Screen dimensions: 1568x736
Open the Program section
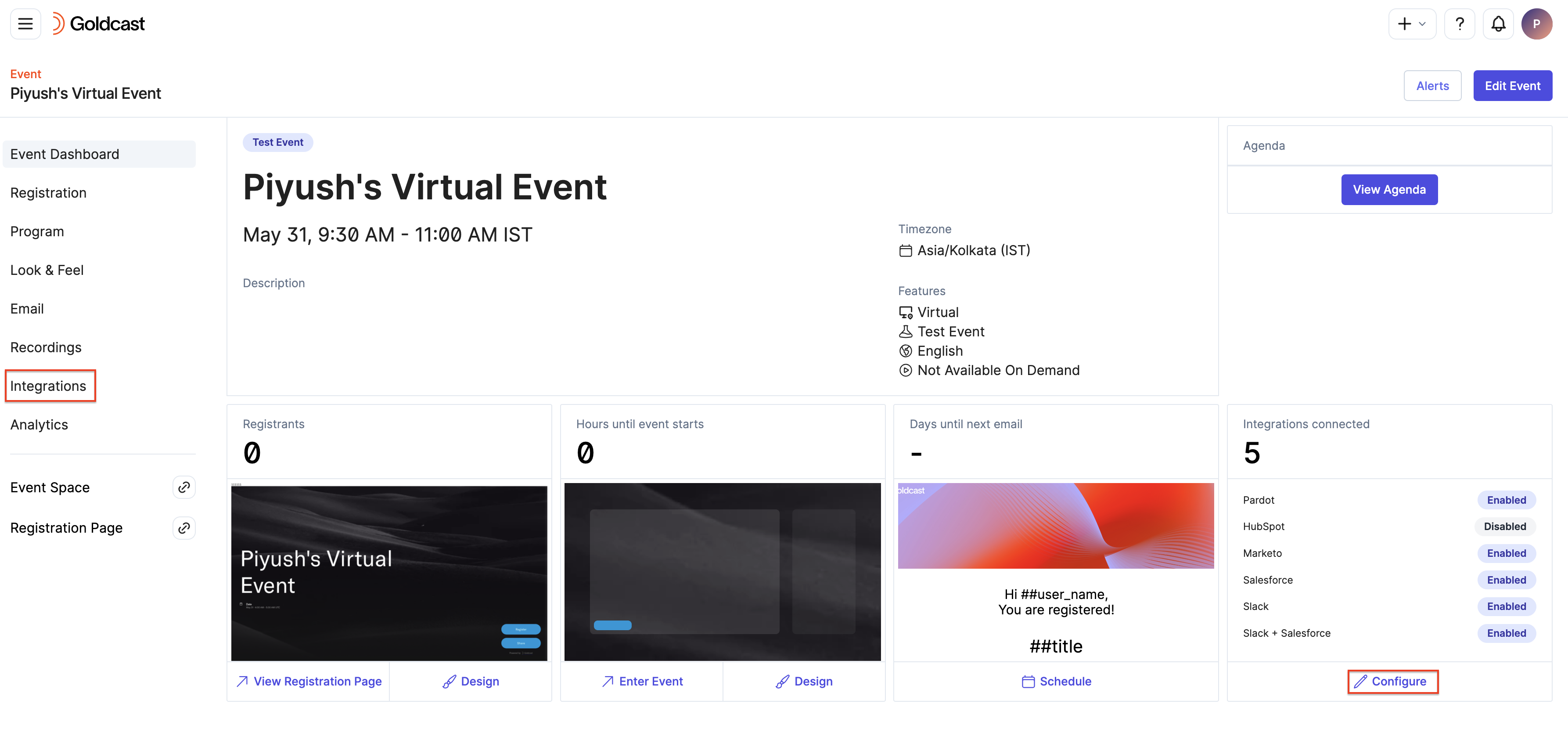click(x=37, y=231)
